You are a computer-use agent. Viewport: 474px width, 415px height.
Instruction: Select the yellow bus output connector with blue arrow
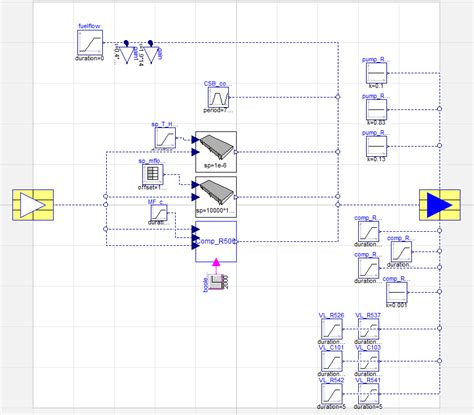[440, 205]
